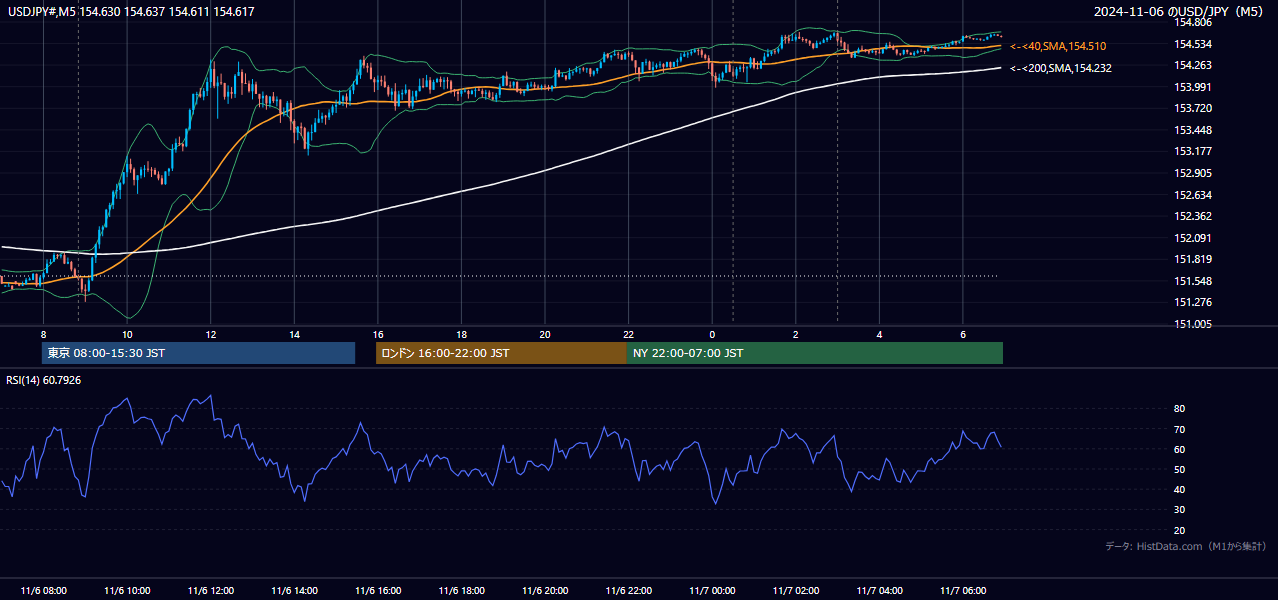Click hour tick 22 under price chart

(628, 334)
